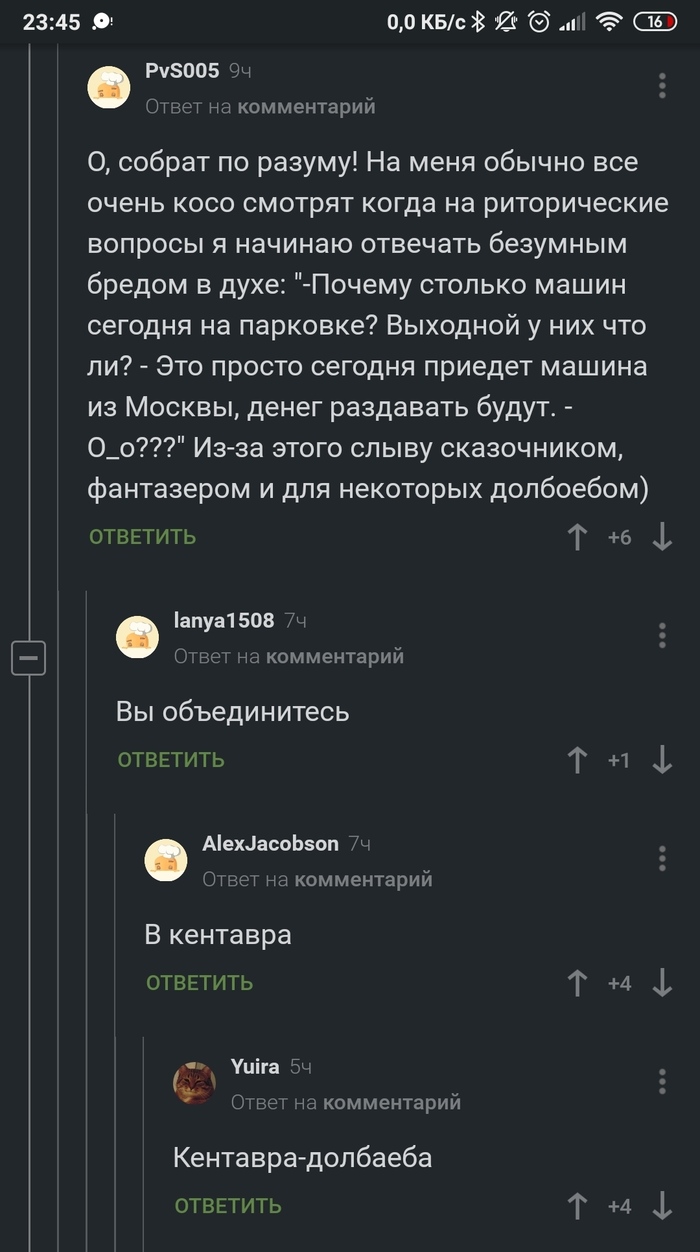
Task: Open PvS005's user profile name
Action: coord(182,71)
